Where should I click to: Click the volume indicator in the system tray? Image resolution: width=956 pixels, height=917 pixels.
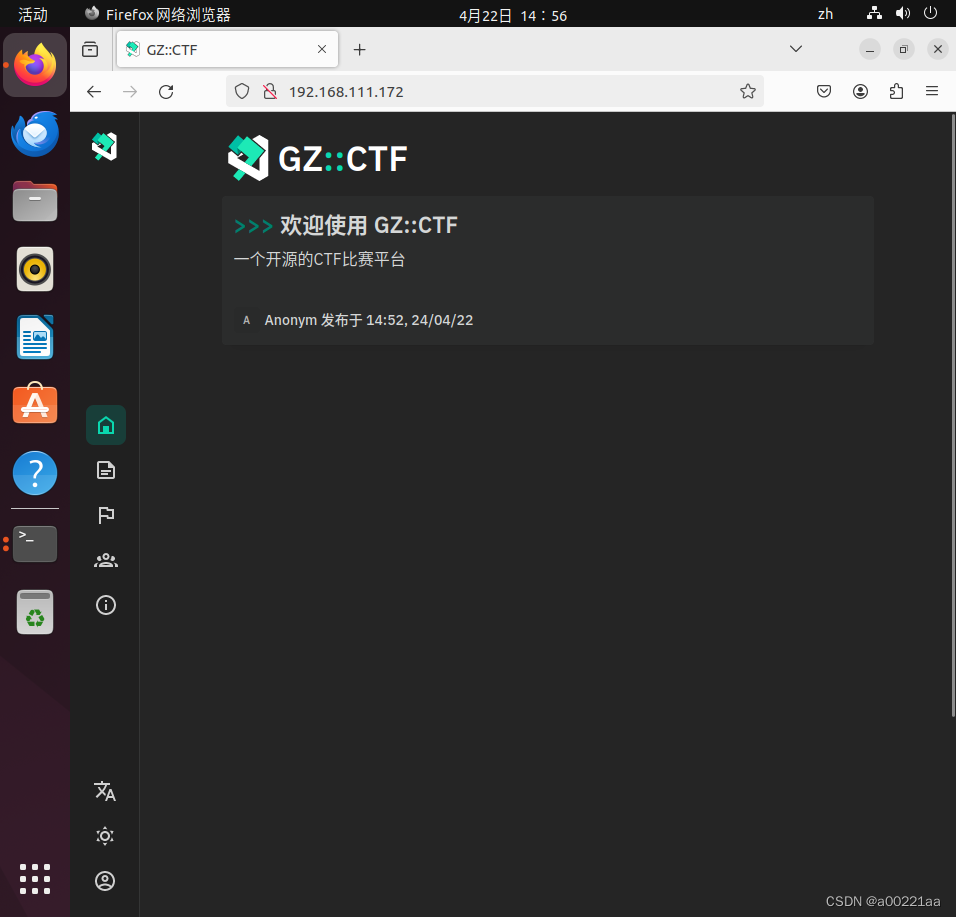903,13
